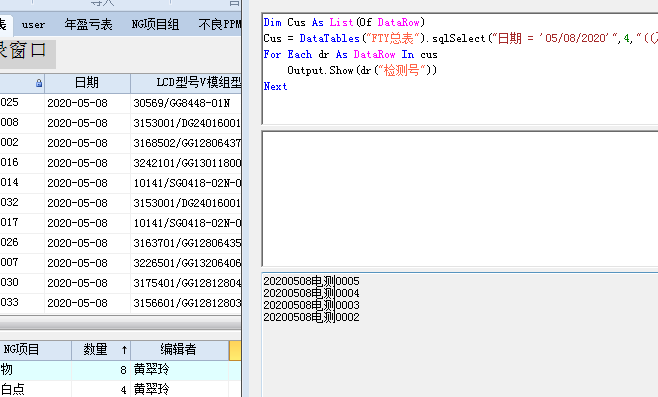Click the Next keyword in the code
658x397 pixels.
coord(275,86)
